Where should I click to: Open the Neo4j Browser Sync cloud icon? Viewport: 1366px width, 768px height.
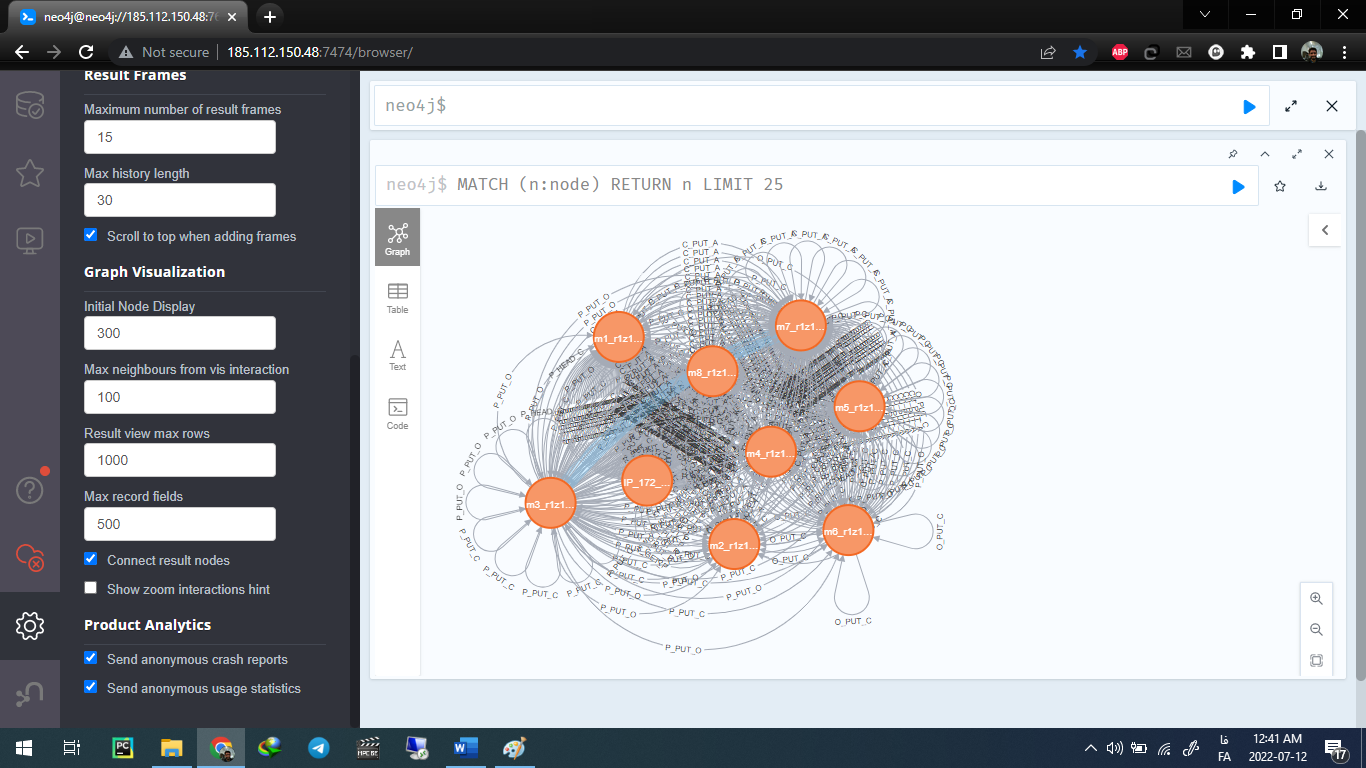[x=30, y=557]
